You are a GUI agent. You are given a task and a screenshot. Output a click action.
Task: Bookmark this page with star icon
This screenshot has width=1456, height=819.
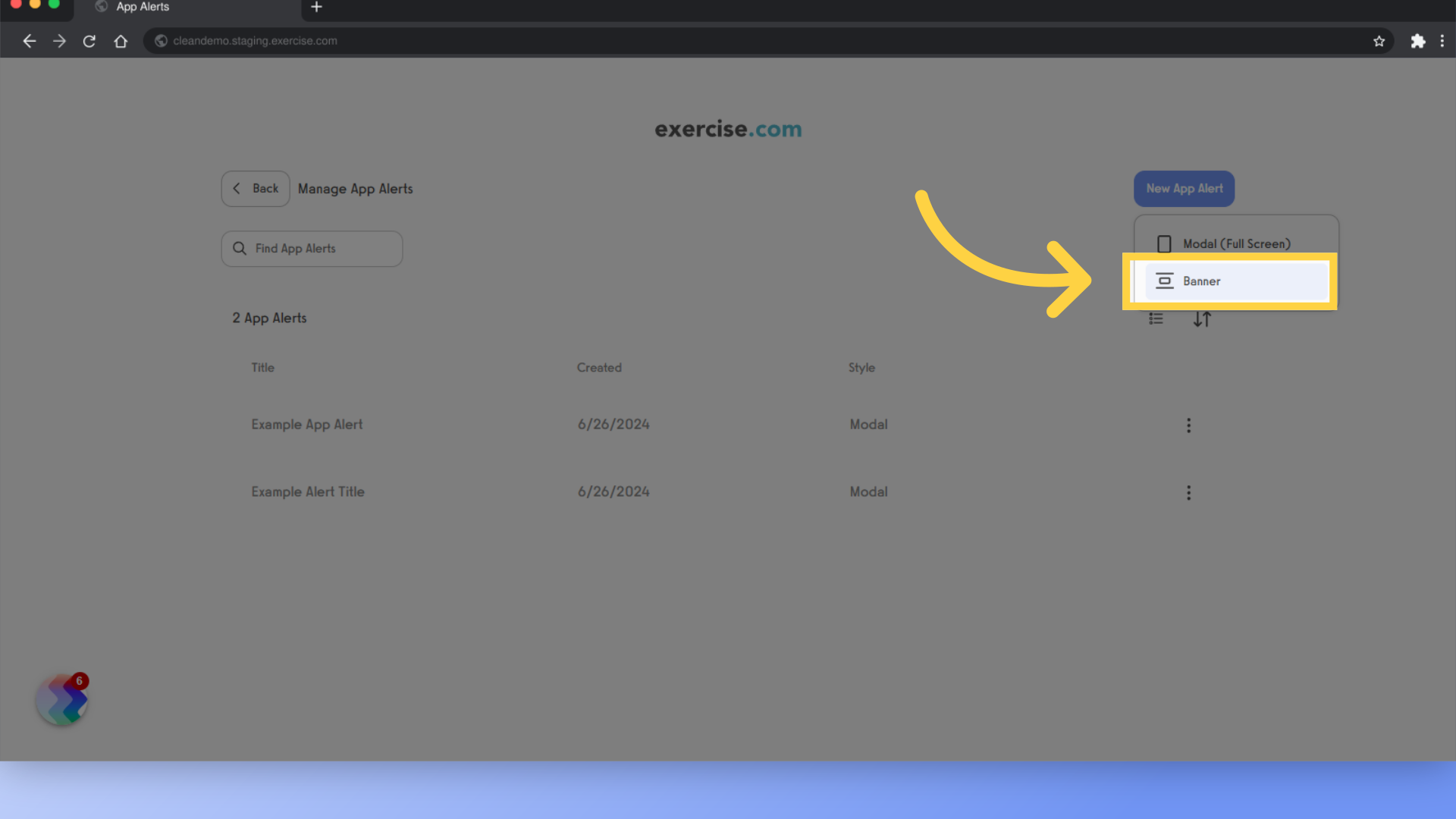tap(1379, 41)
